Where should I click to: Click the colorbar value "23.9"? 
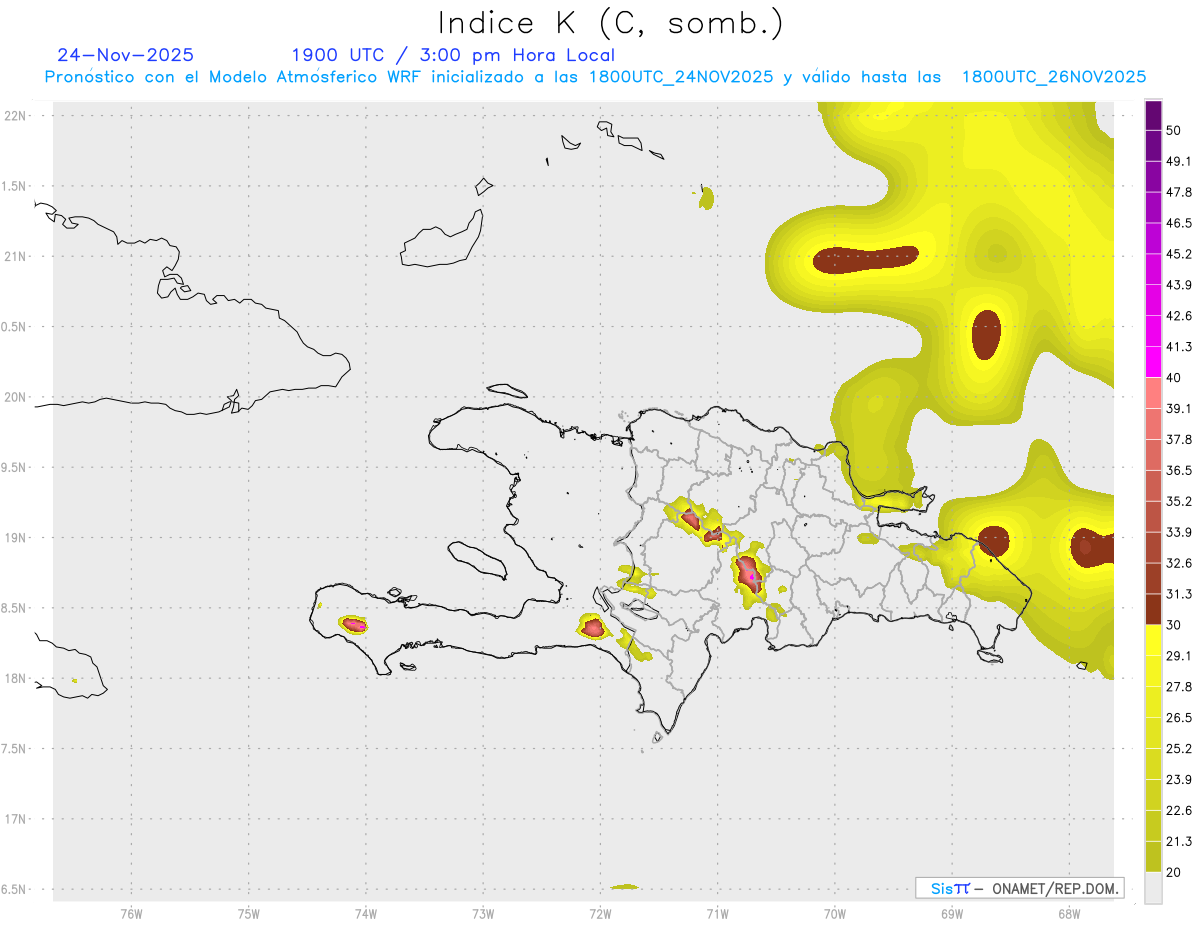[x=1179, y=779]
